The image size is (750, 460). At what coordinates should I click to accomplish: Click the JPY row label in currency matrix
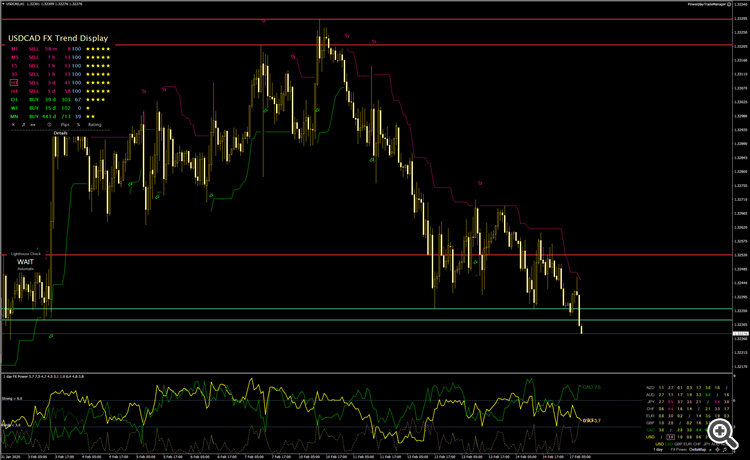tap(651, 402)
